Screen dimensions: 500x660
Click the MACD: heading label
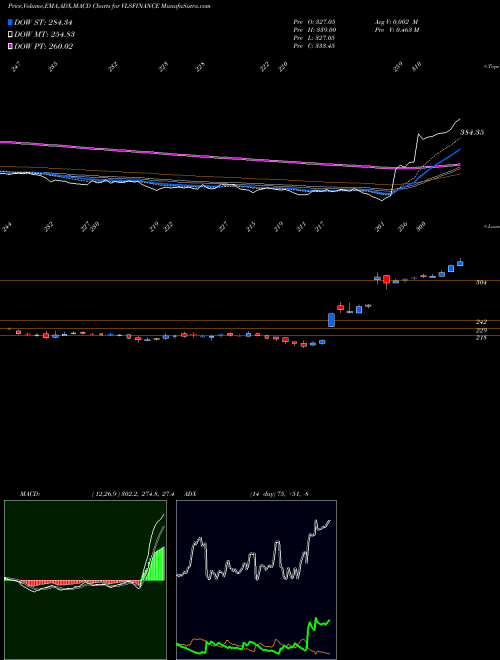click(x=30, y=494)
